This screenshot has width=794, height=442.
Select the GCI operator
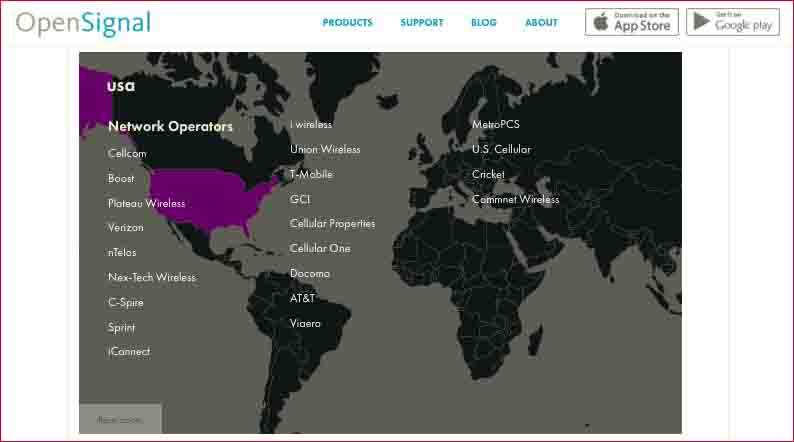point(300,199)
